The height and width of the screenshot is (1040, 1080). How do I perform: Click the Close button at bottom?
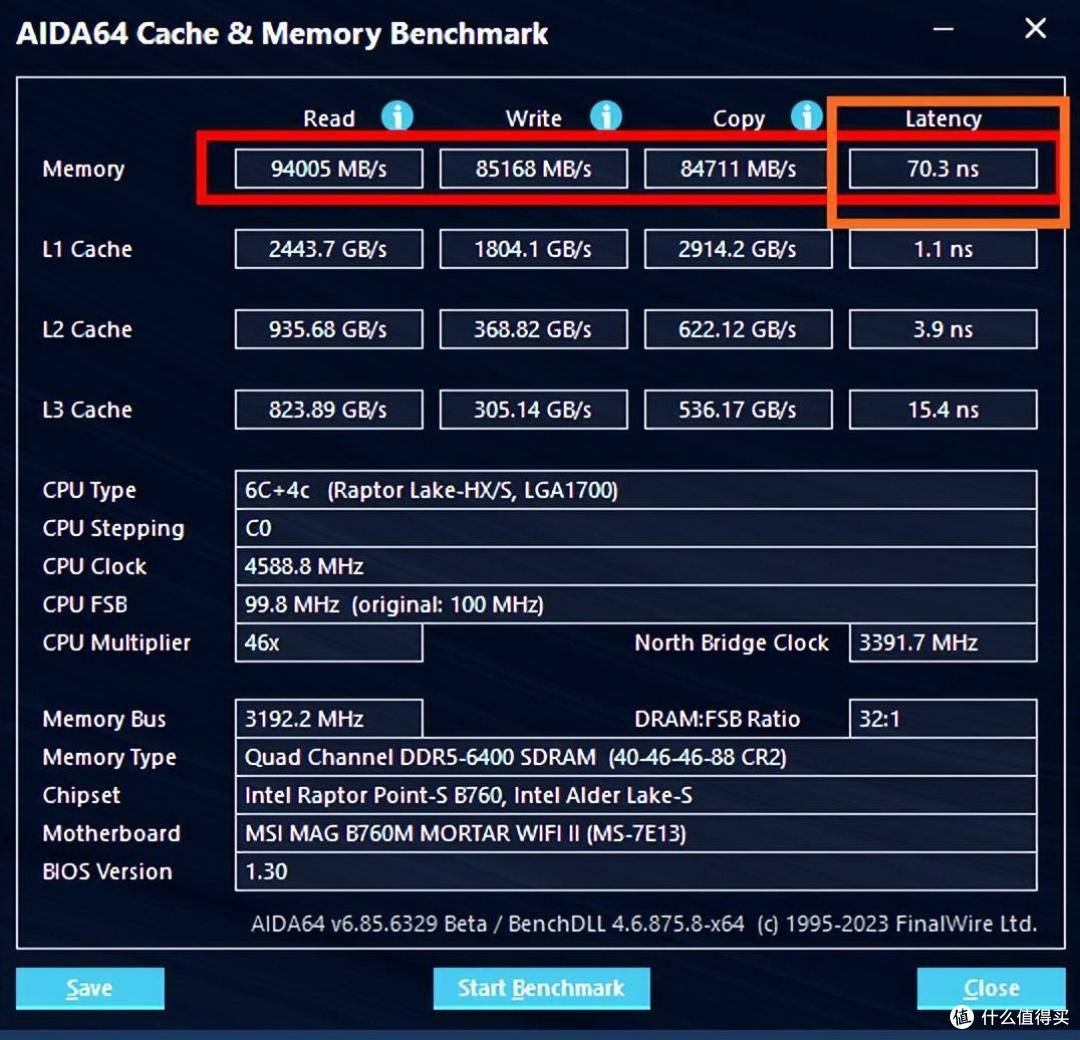point(991,988)
